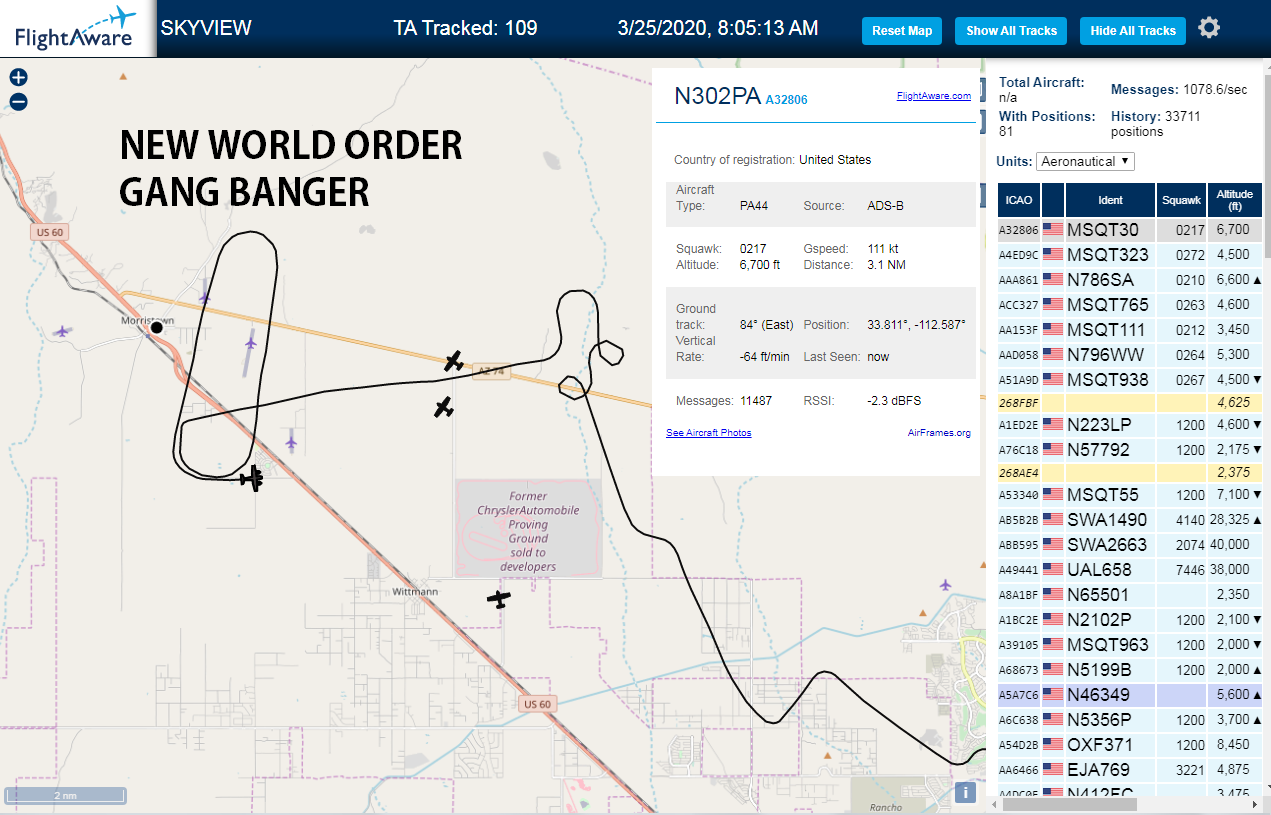Select the SWA2663 row
1271x815 pixels.
point(1130,545)
